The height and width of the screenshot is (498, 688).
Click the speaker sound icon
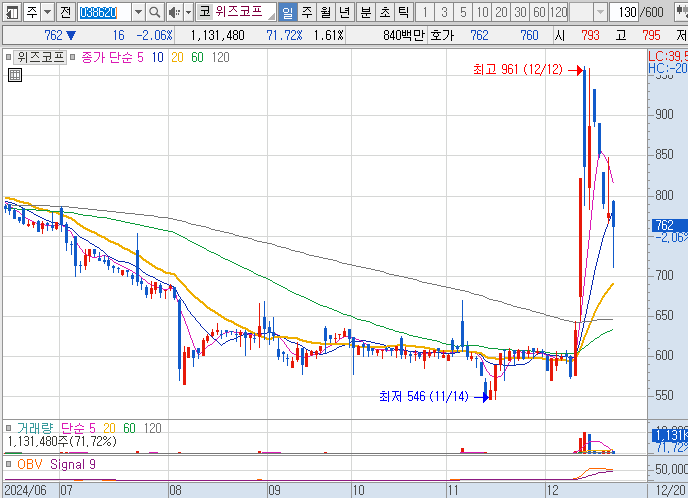click(174, 12)
